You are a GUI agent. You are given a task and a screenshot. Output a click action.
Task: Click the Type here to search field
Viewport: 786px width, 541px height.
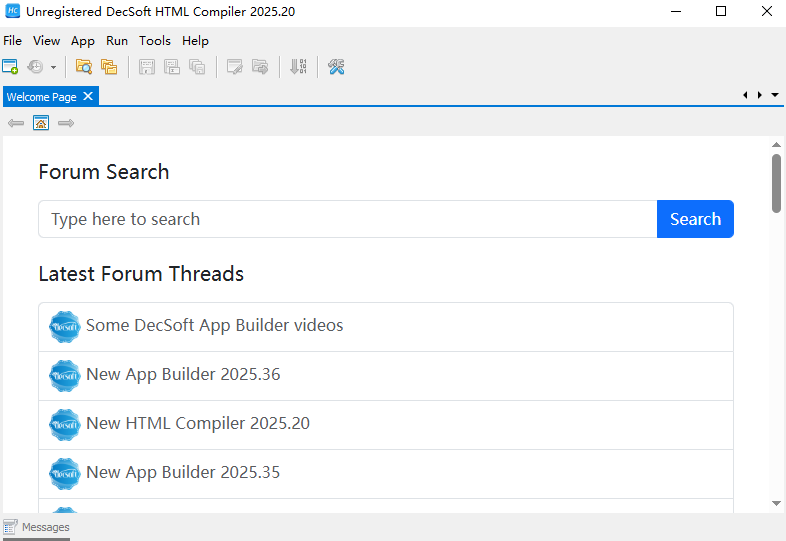(348, 219)
